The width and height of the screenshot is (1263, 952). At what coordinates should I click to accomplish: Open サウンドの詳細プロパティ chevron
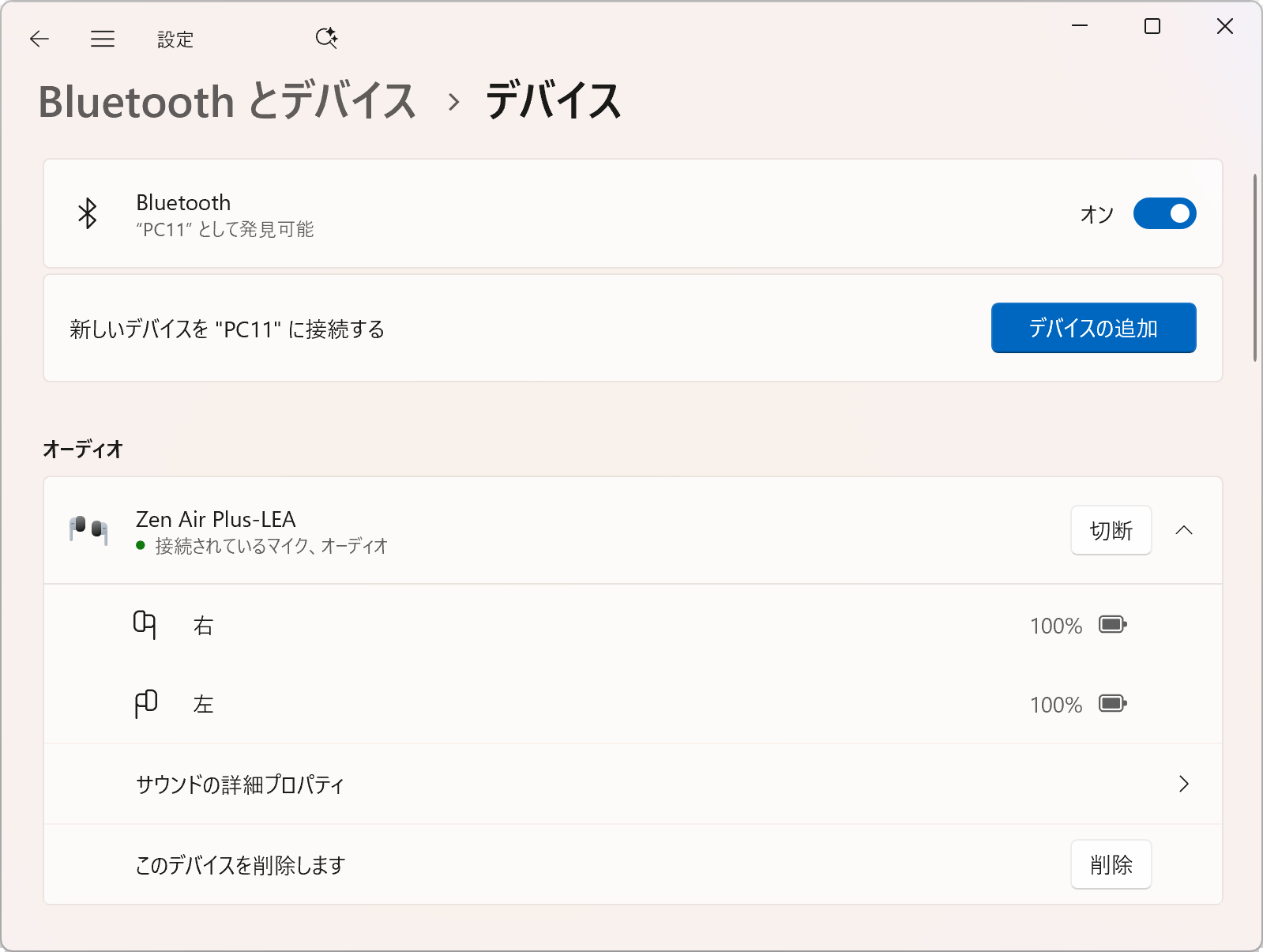coord(1183,784)
